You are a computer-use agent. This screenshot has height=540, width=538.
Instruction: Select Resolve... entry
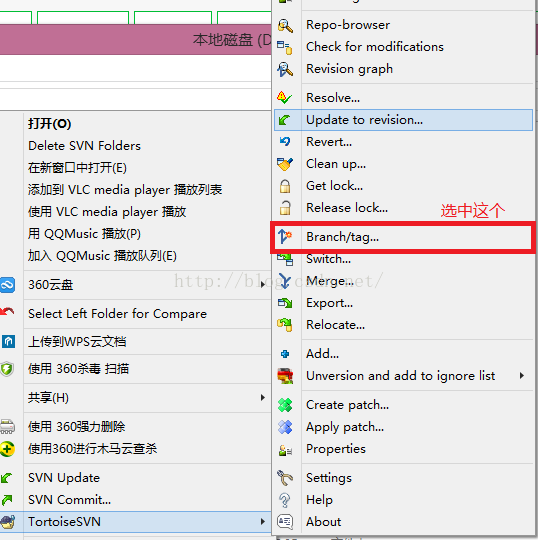click(333, 98)
